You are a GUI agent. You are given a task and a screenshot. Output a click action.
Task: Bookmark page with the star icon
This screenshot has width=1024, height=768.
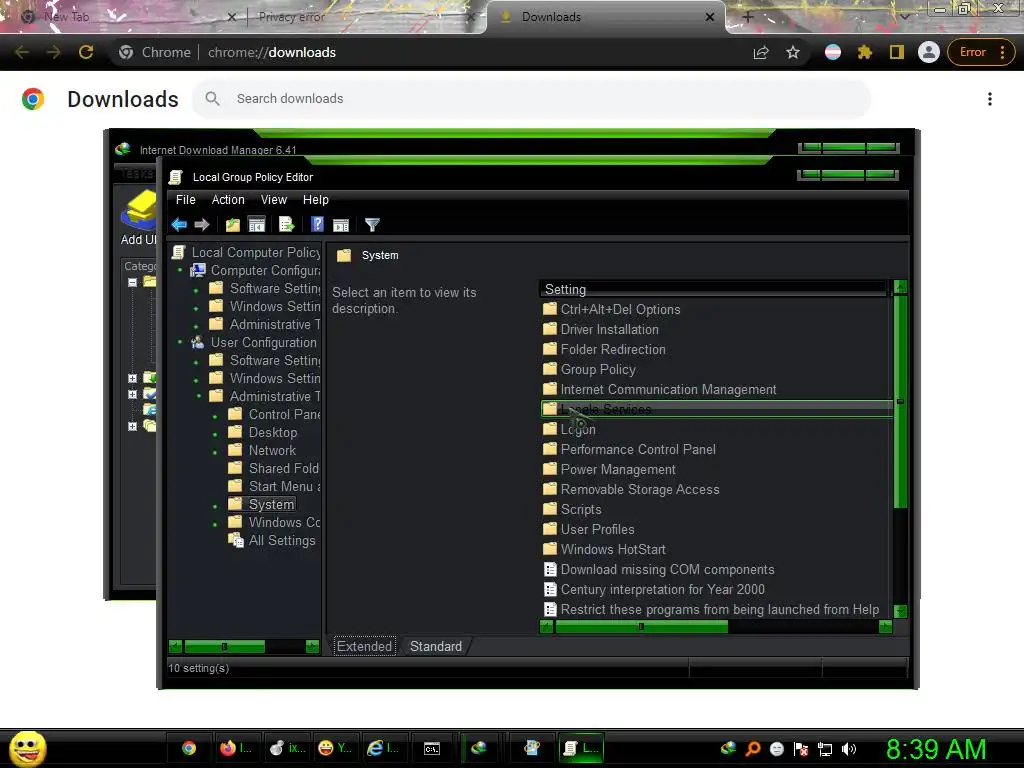click(x=793, y=52)
